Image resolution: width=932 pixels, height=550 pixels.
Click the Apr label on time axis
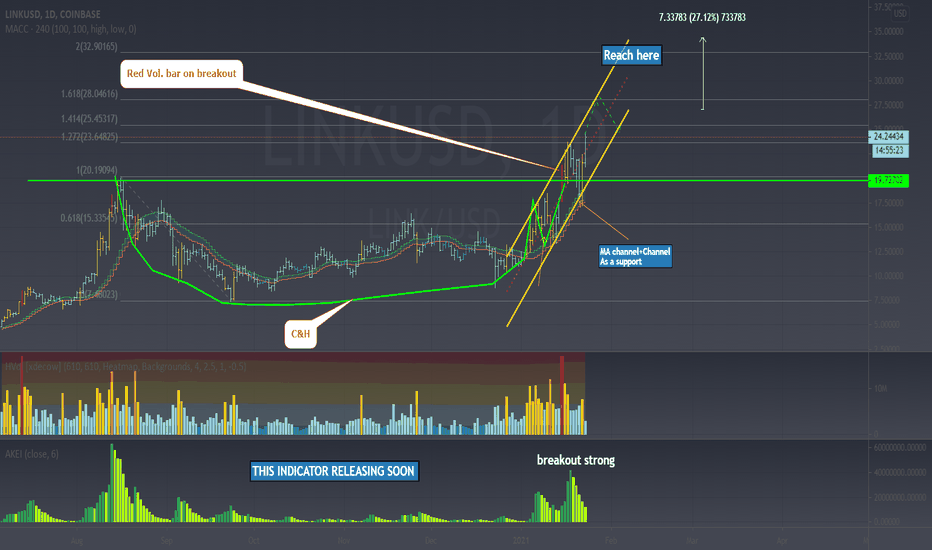(782, 540)
